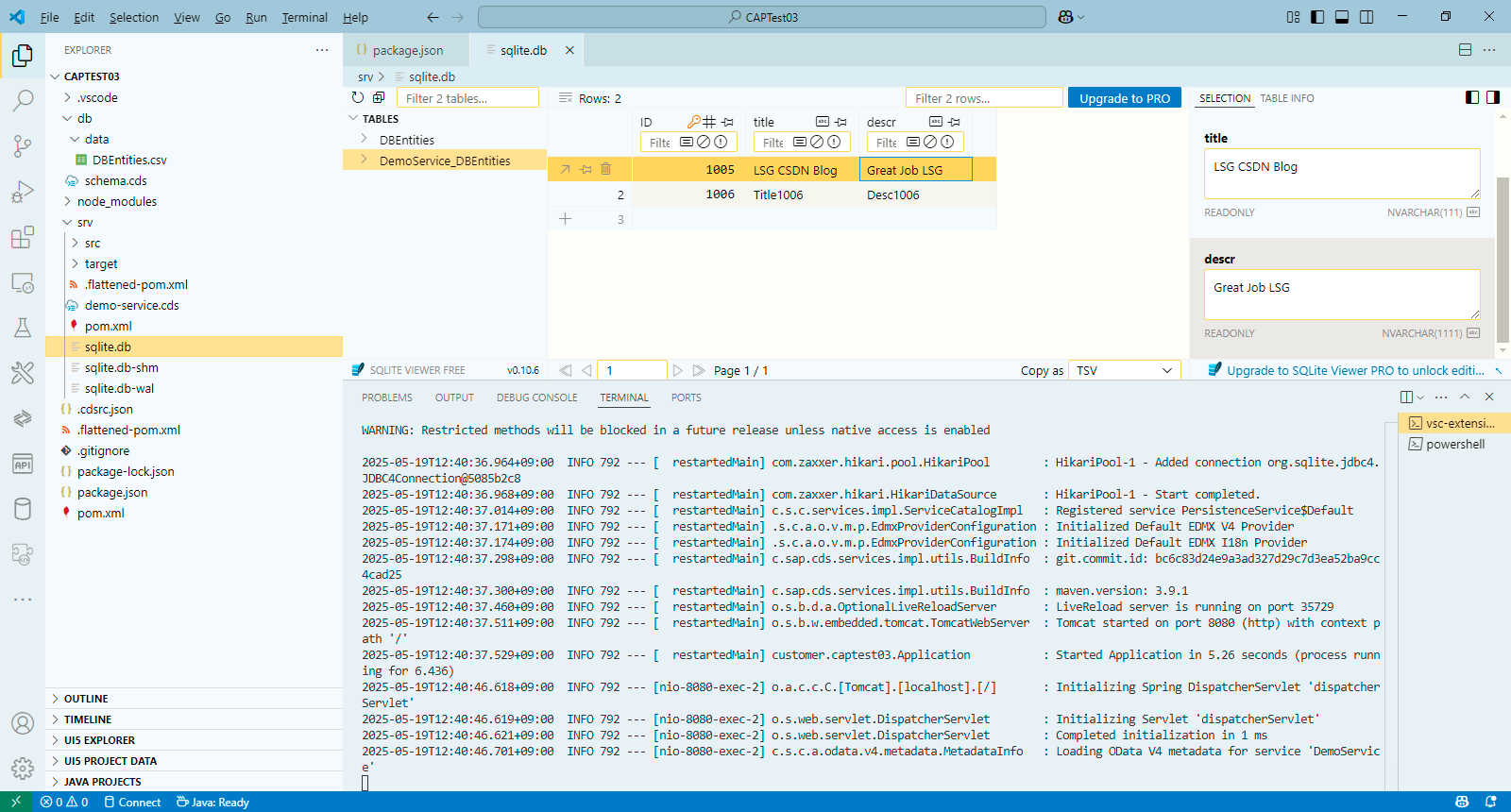Select the powershell terminal
The height and width of the screenshot is (812, 1511).
(x=1454, y=444)
